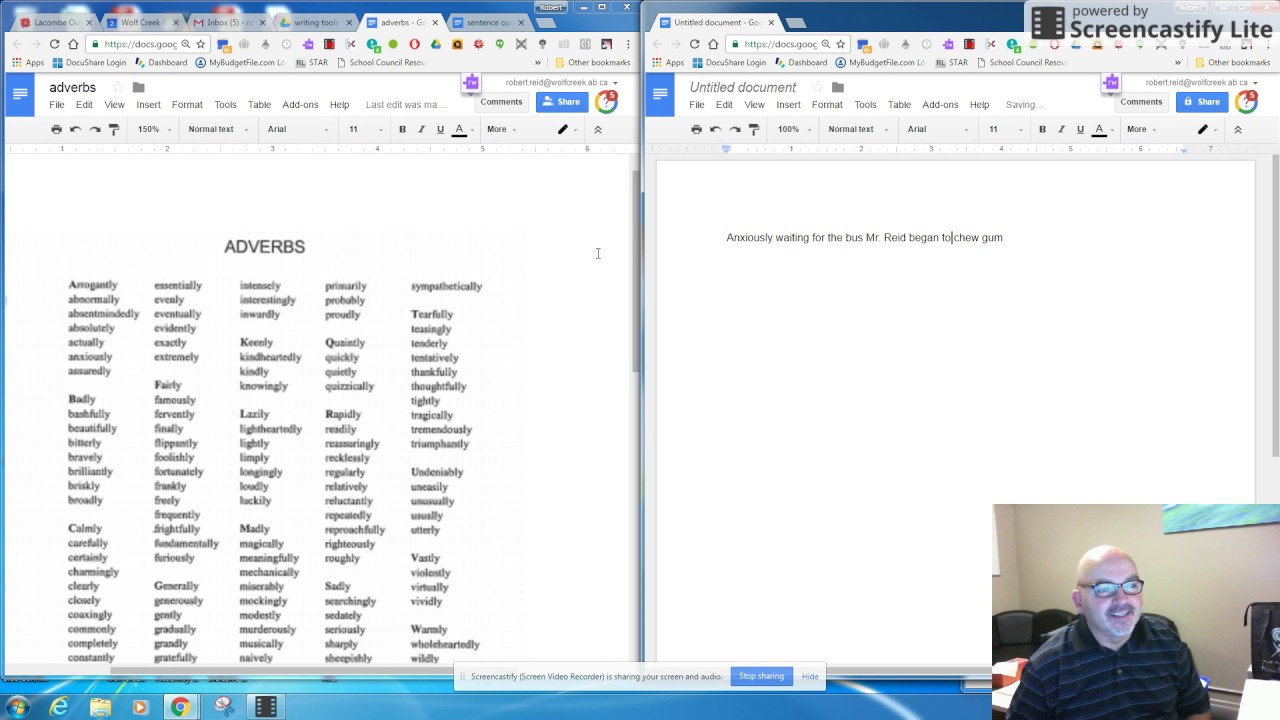Open font size dropdown in adverbs window
1280x720 pixels.
[x=365, y=129]
